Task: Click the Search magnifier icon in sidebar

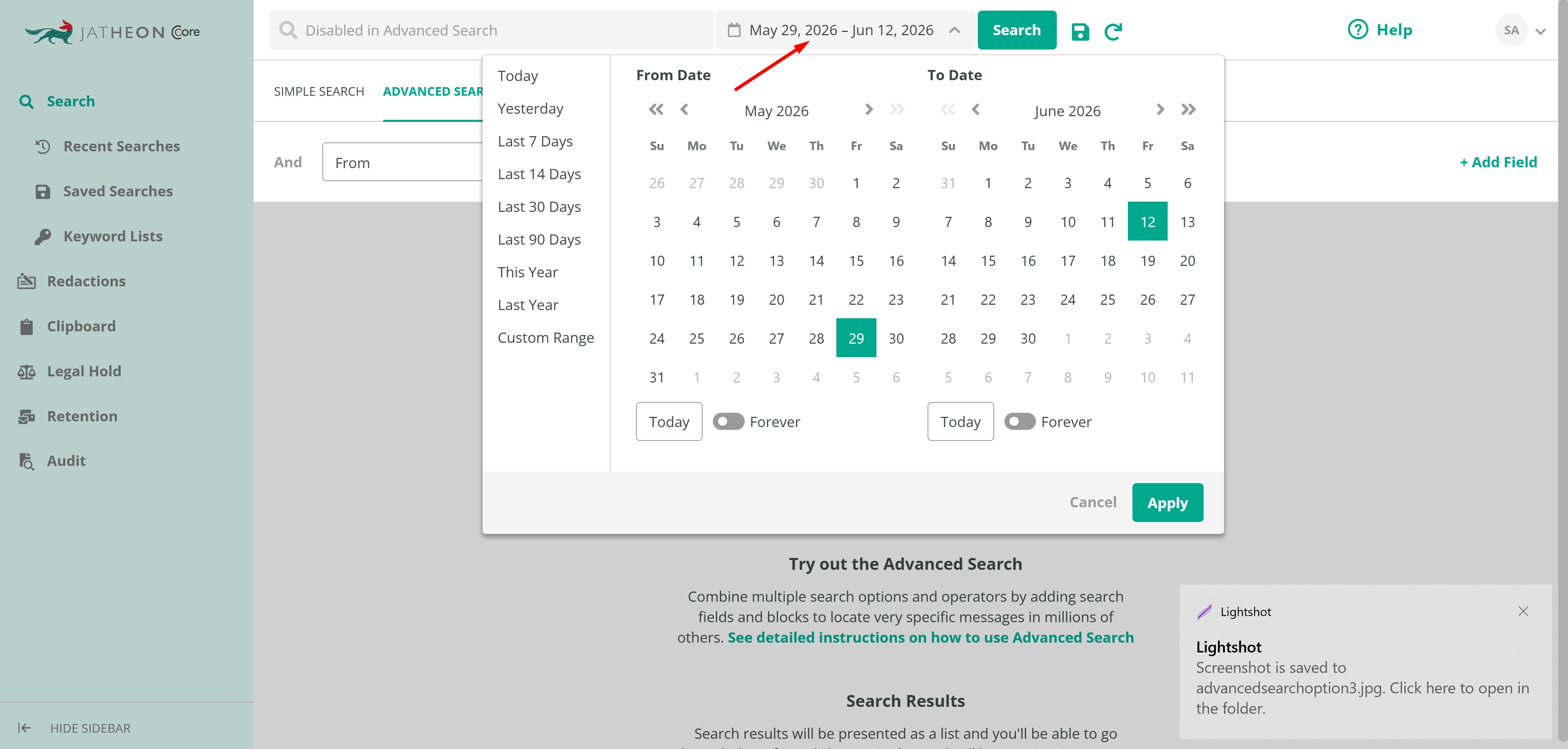Action: coord(26,102)
